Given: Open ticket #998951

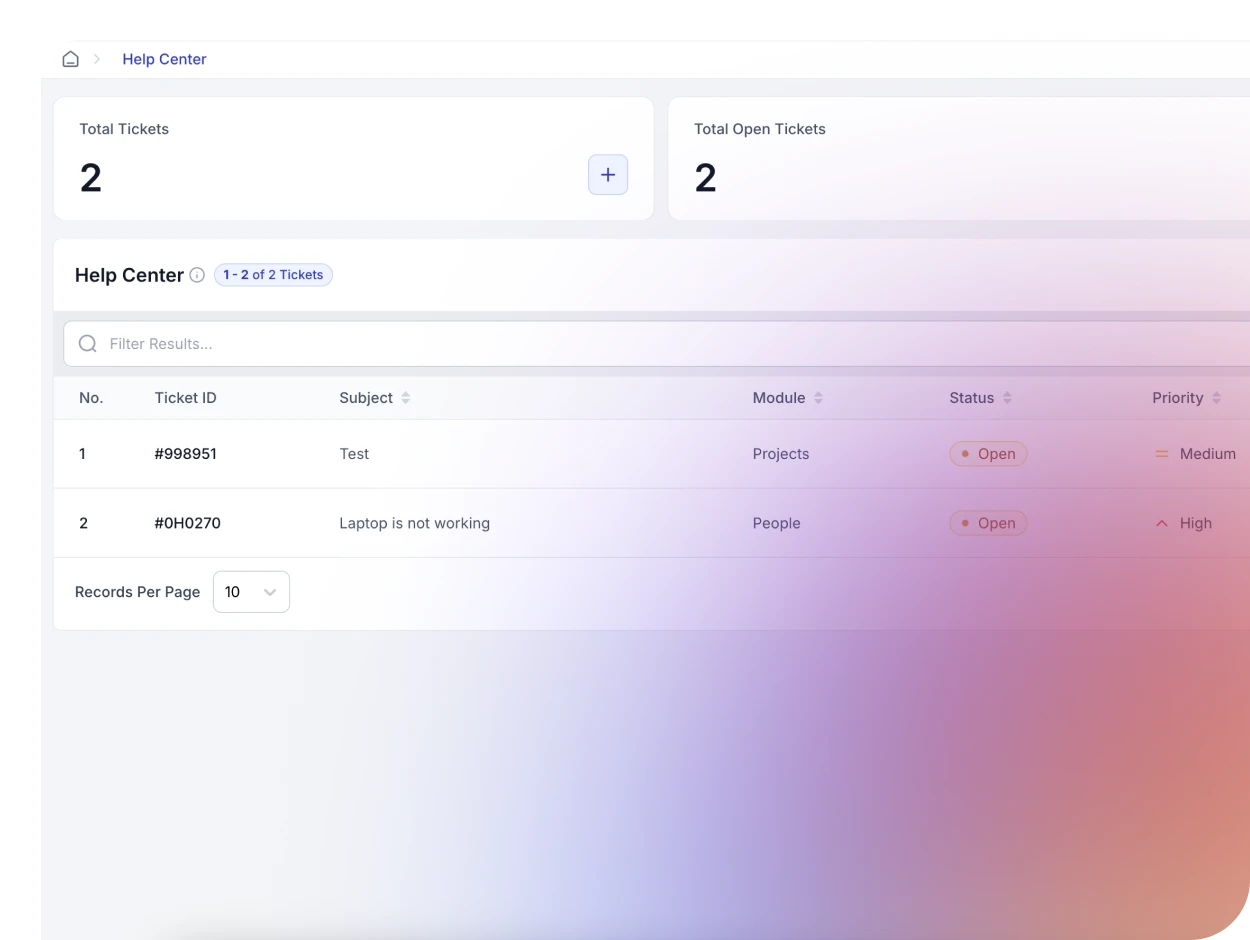Looking at the screenshot, I should pos(185,454).
